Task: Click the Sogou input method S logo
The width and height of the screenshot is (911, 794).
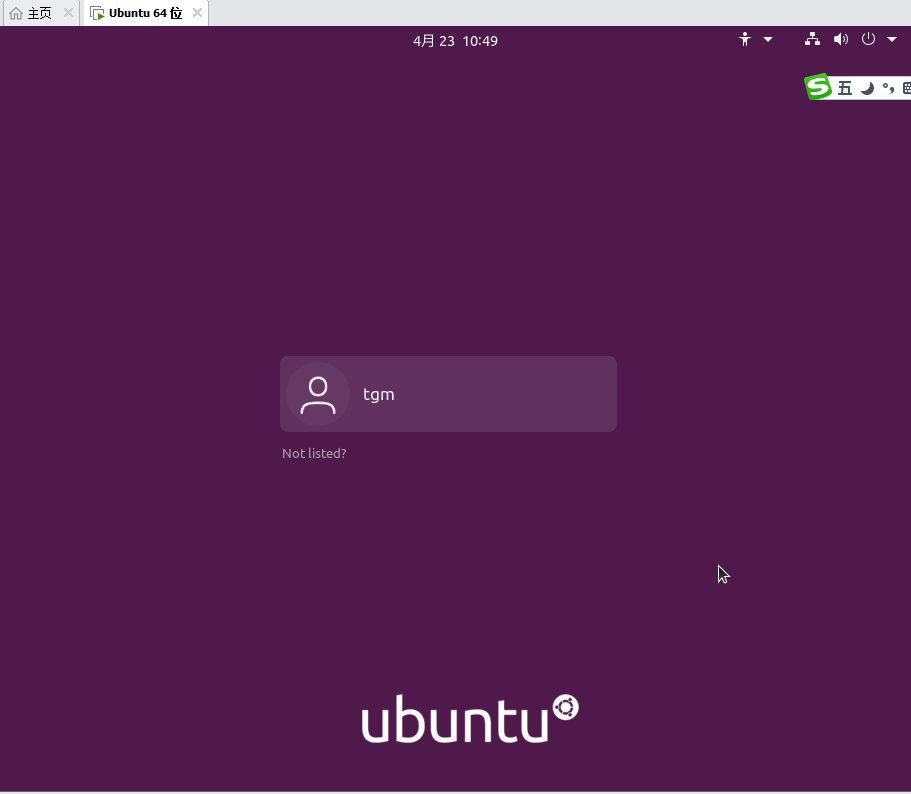Action: pyautogui.click(x=818, y=87)
